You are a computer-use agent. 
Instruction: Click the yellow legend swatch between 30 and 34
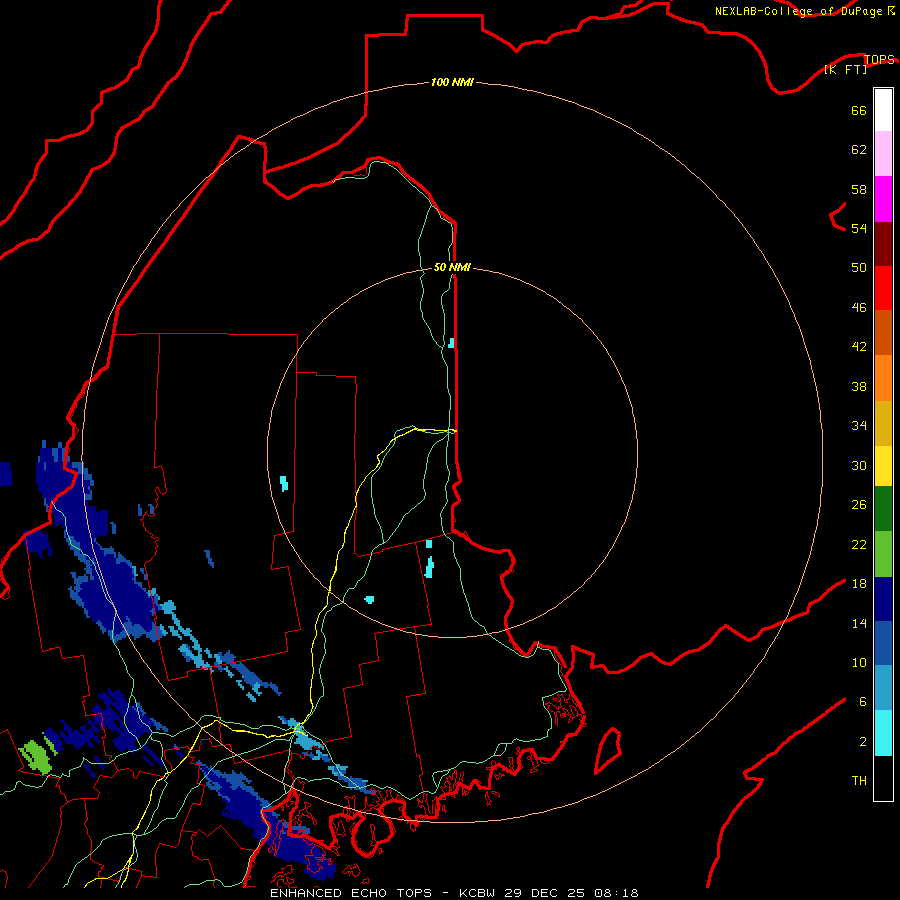pyautogui.click(x=883, y=465)
